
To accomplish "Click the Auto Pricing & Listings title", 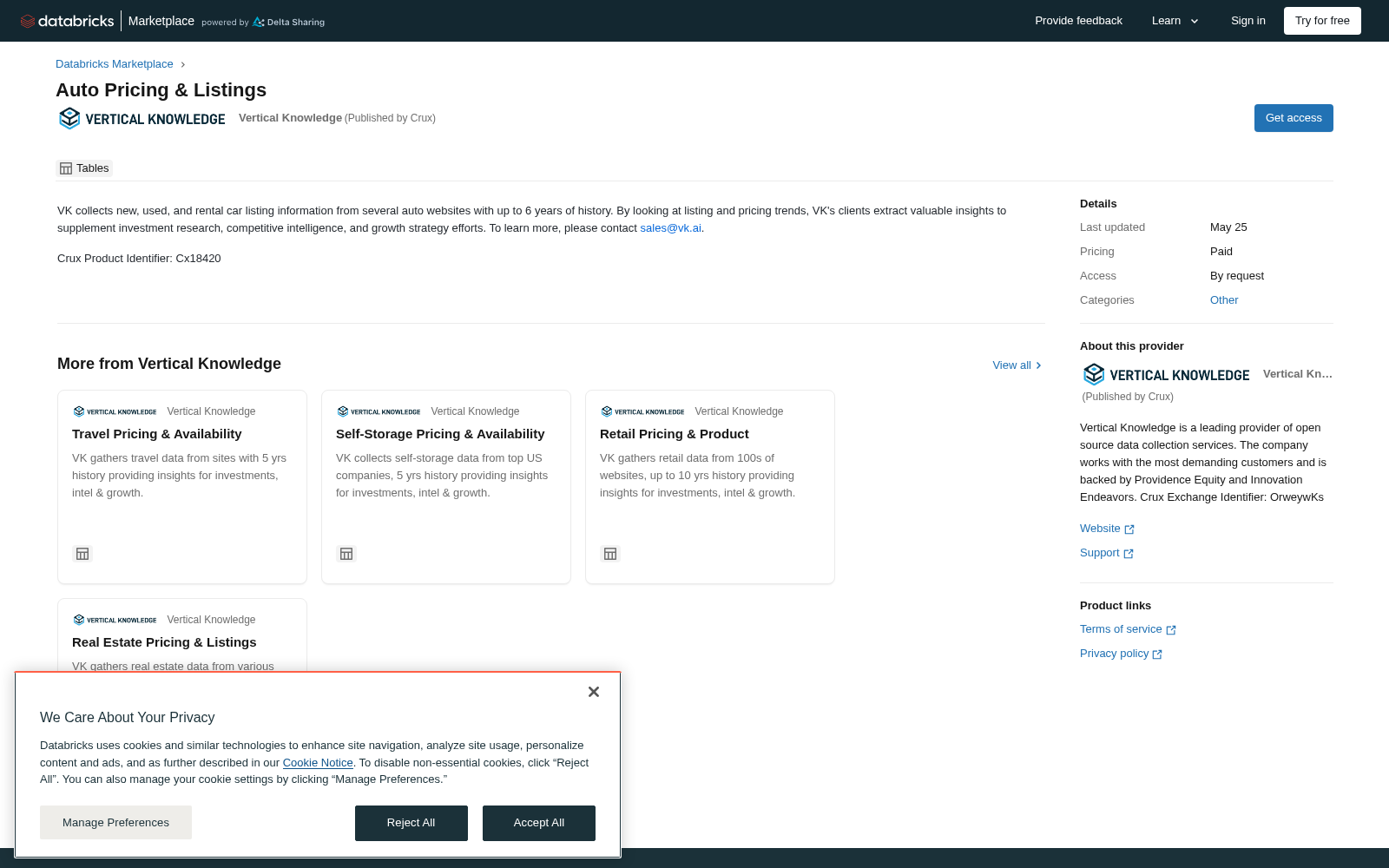I will [x=161, y=90].
